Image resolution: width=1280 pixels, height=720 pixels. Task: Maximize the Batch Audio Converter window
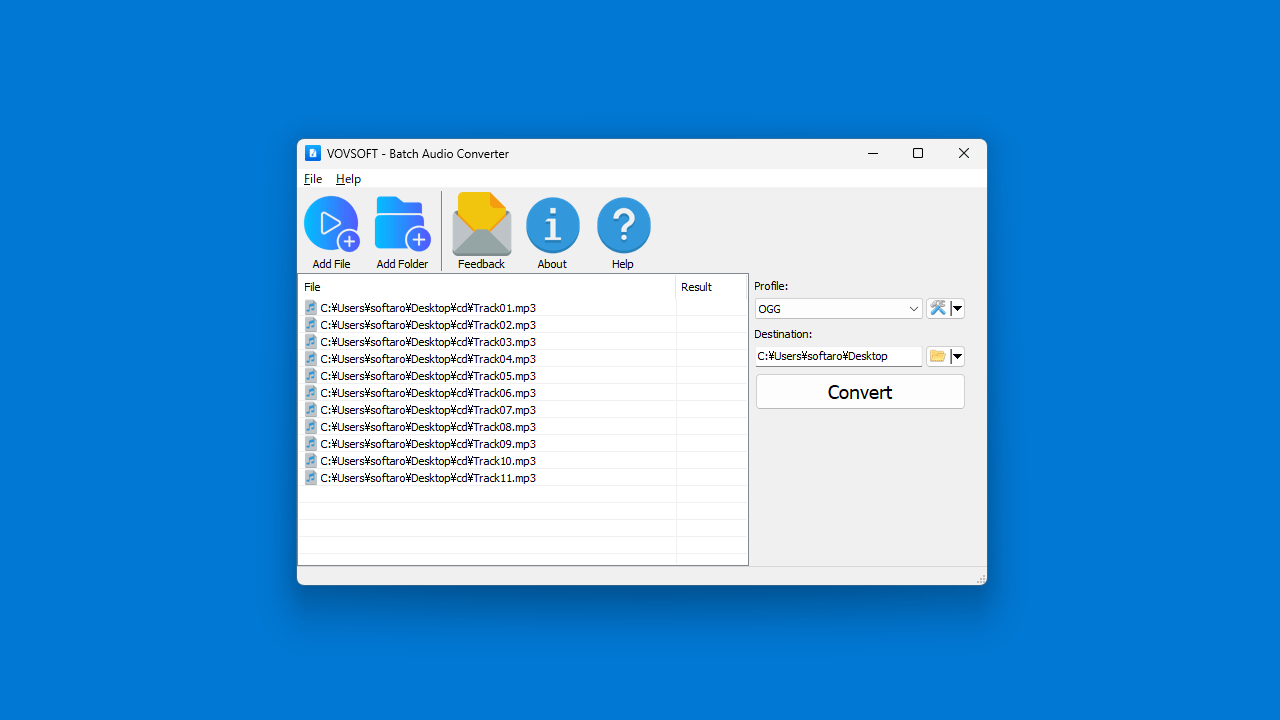918,153
